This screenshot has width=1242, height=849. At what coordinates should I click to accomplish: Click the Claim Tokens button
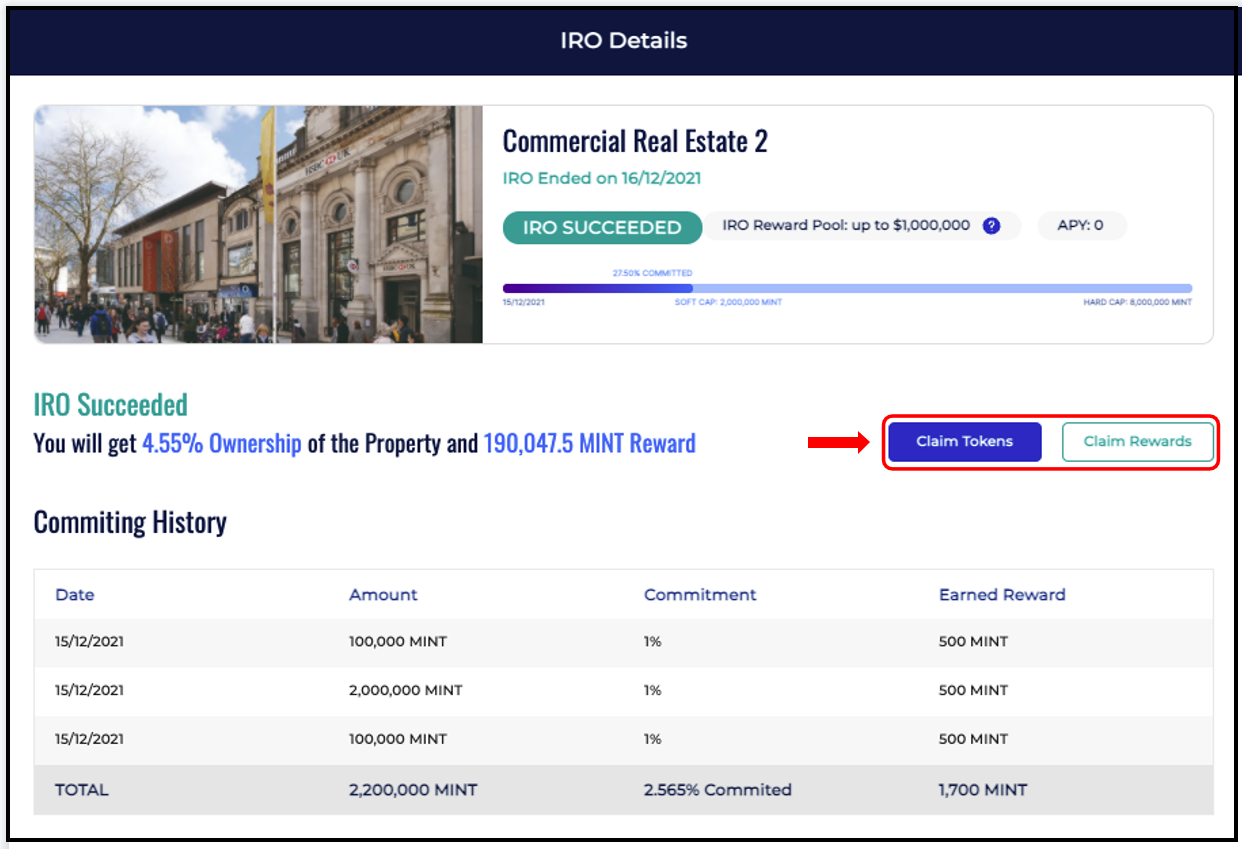pyautogui.click(x=965, y=442)
